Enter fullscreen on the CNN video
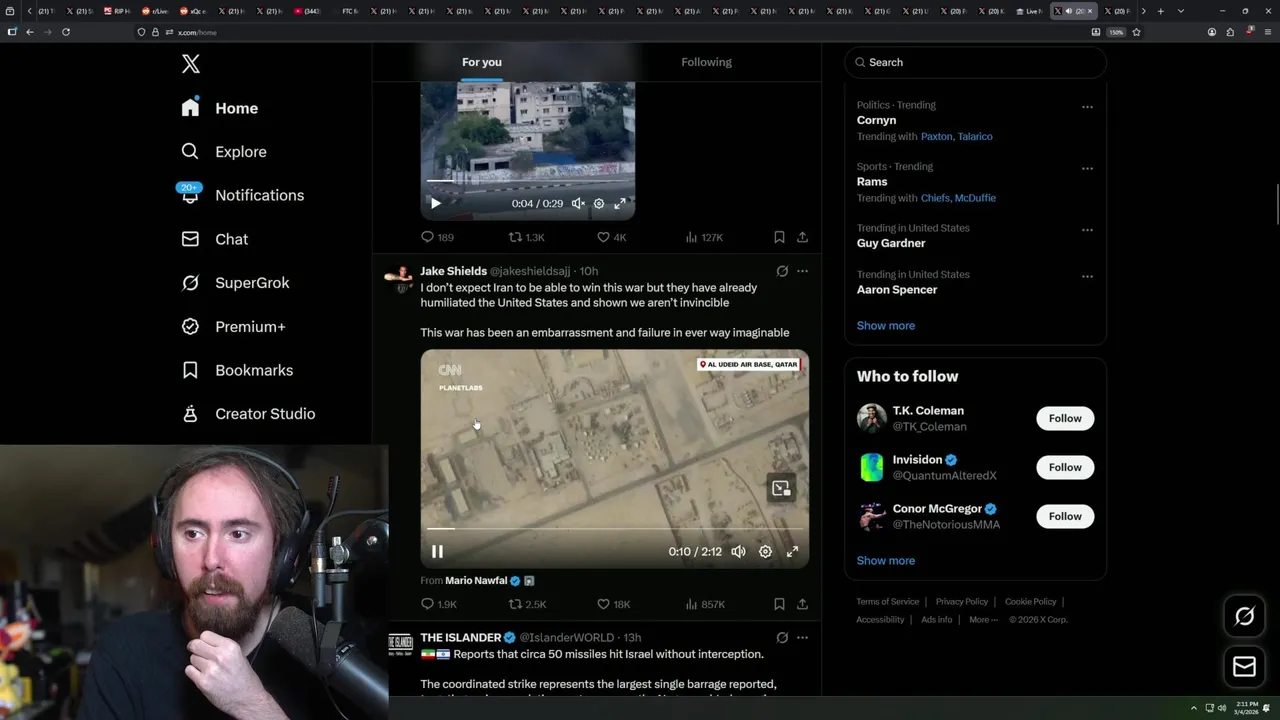Screen dimensions: 1280x720 [792, 551]
